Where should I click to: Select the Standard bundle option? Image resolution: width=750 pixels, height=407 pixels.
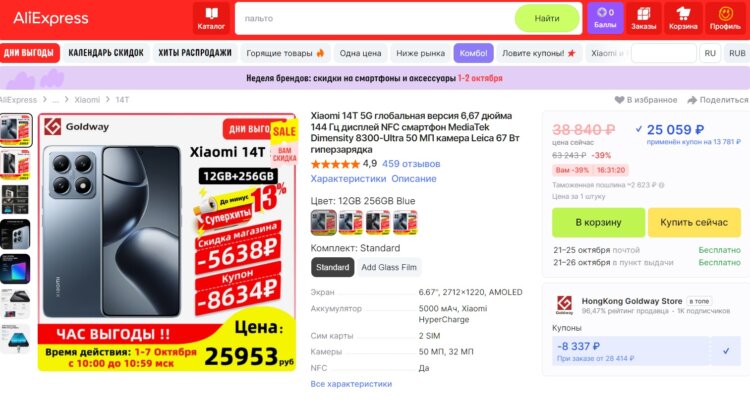(332, 267)
